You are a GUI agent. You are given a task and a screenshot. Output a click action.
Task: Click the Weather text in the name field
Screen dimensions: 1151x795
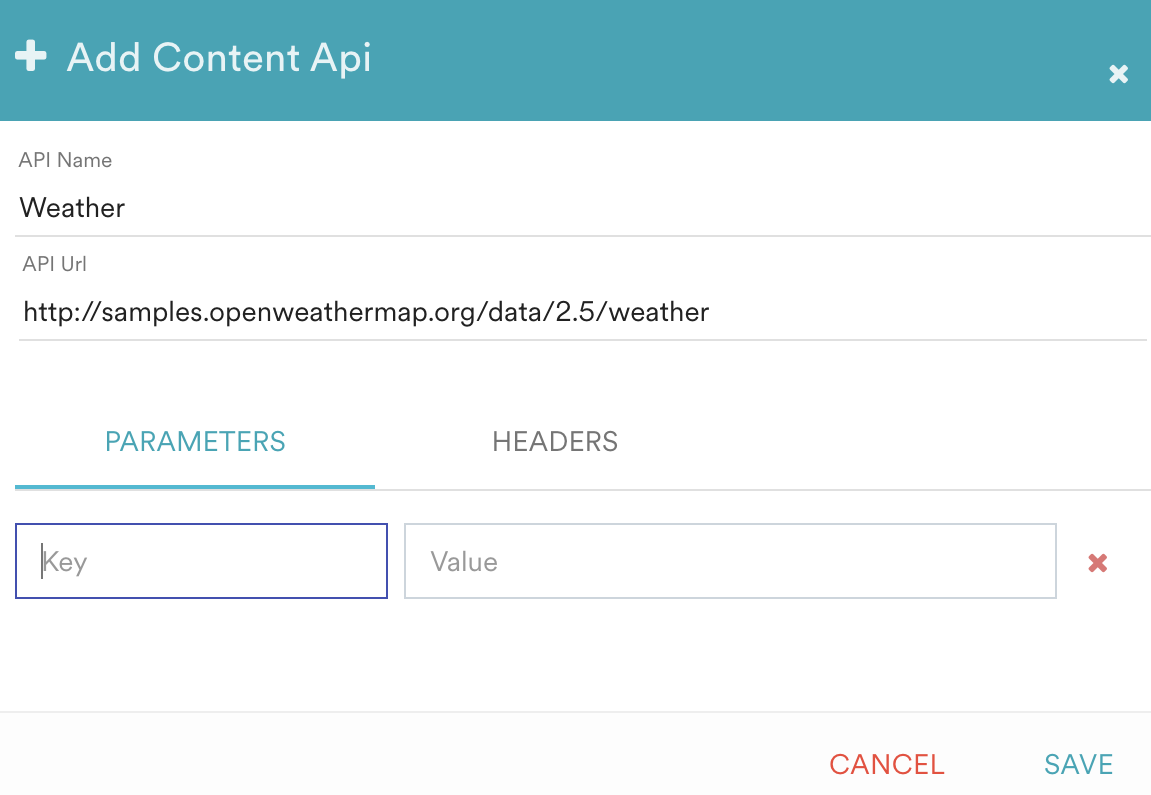[x=71, y=208]
